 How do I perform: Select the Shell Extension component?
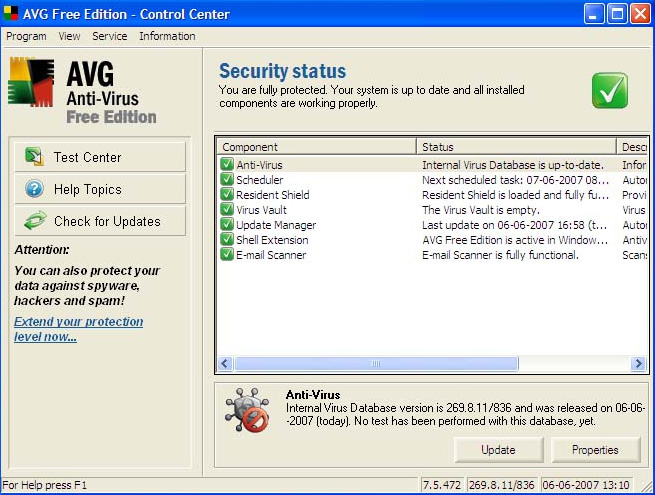click(x=432, y=240)
